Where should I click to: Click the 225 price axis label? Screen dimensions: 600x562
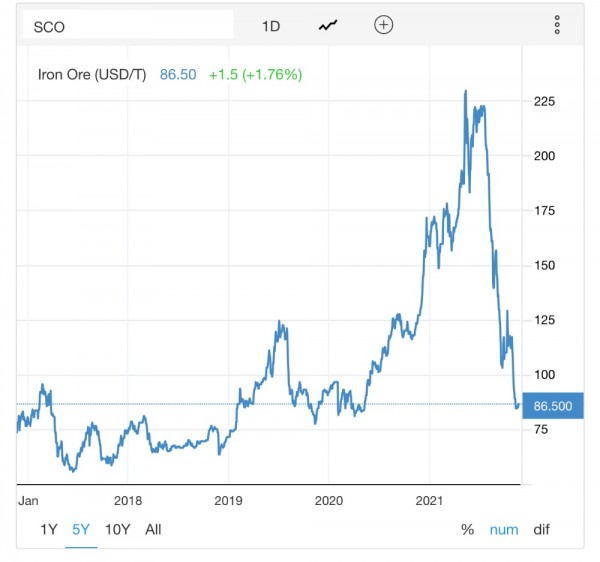point(544,101)
